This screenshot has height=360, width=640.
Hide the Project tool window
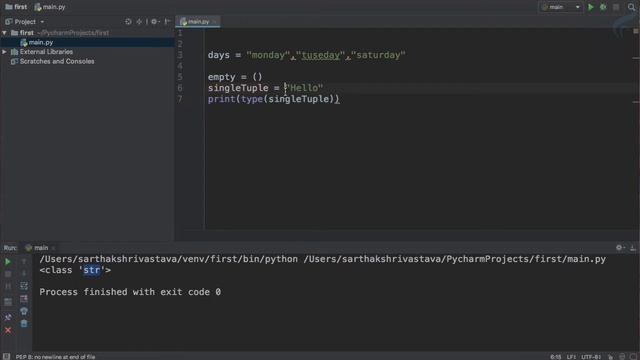[x=167, y=22]
